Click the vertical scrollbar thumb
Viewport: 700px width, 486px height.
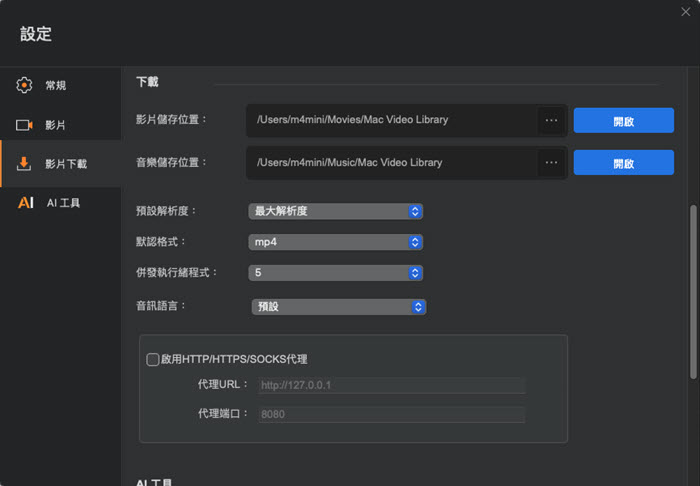(693, 292)
